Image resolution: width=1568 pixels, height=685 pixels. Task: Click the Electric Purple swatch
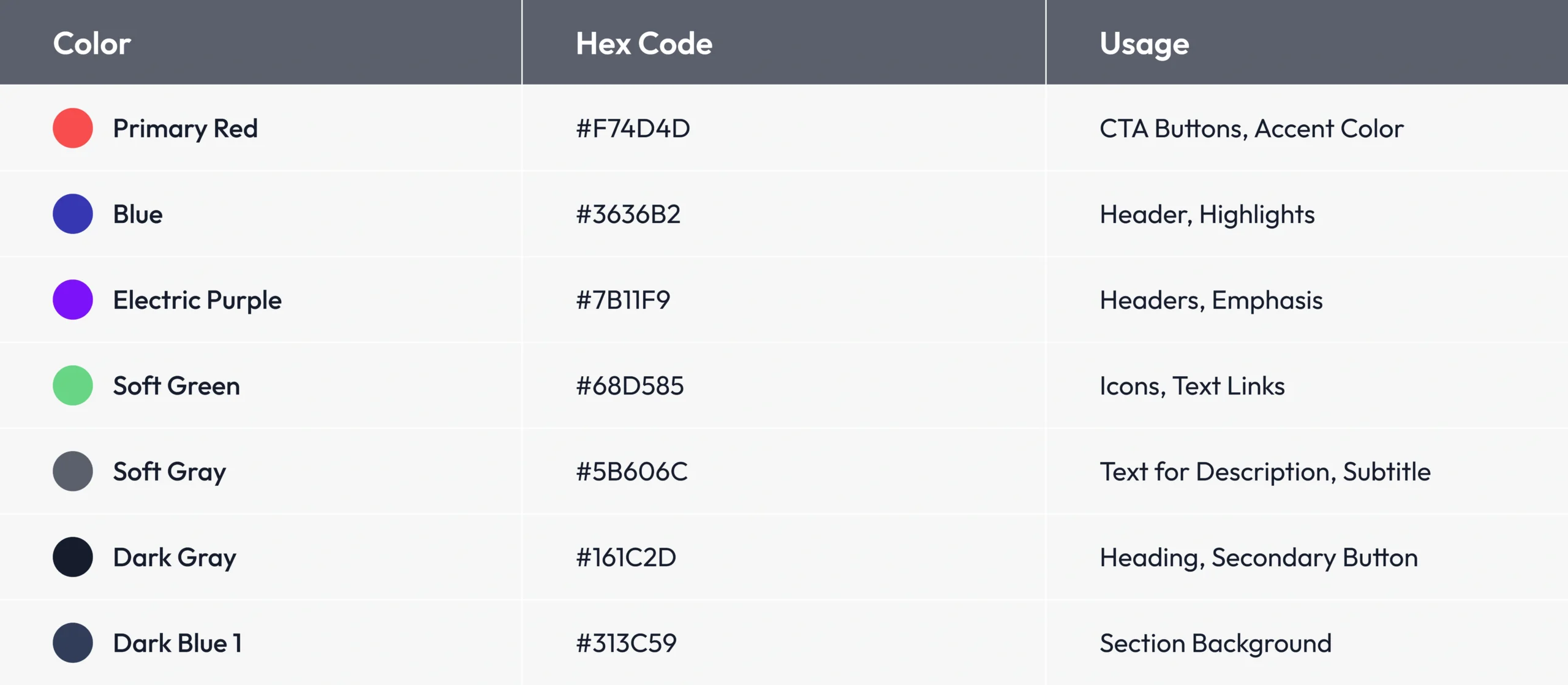pos(73,300)
